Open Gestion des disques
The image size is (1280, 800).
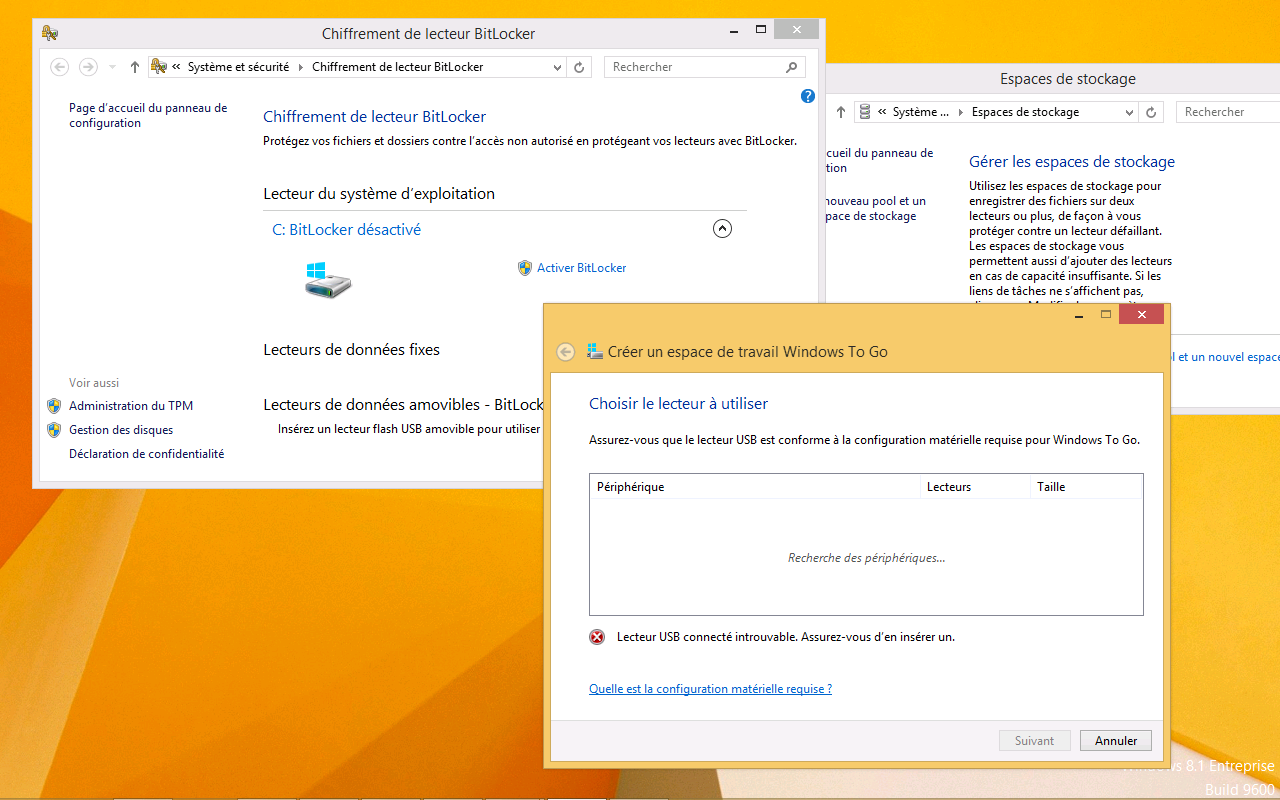point(121,430)
